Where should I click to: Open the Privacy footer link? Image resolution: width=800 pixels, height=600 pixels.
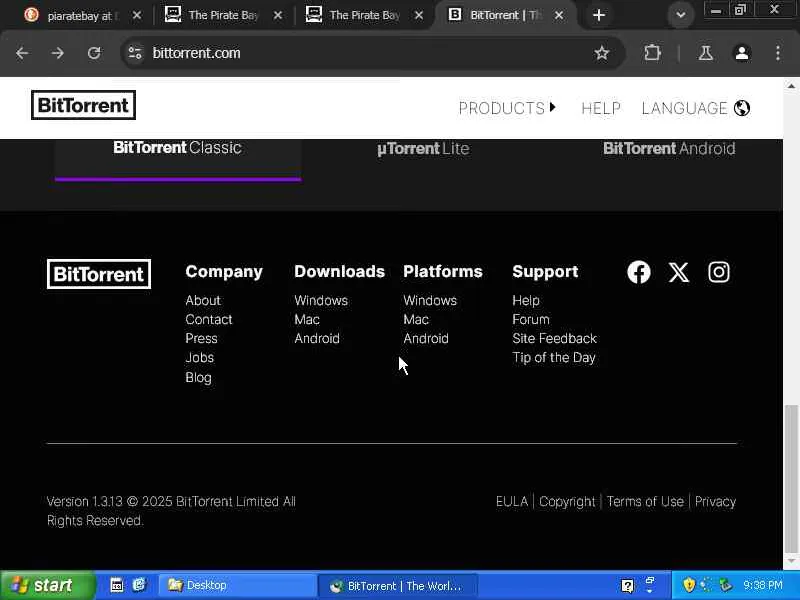coord(715,502)
